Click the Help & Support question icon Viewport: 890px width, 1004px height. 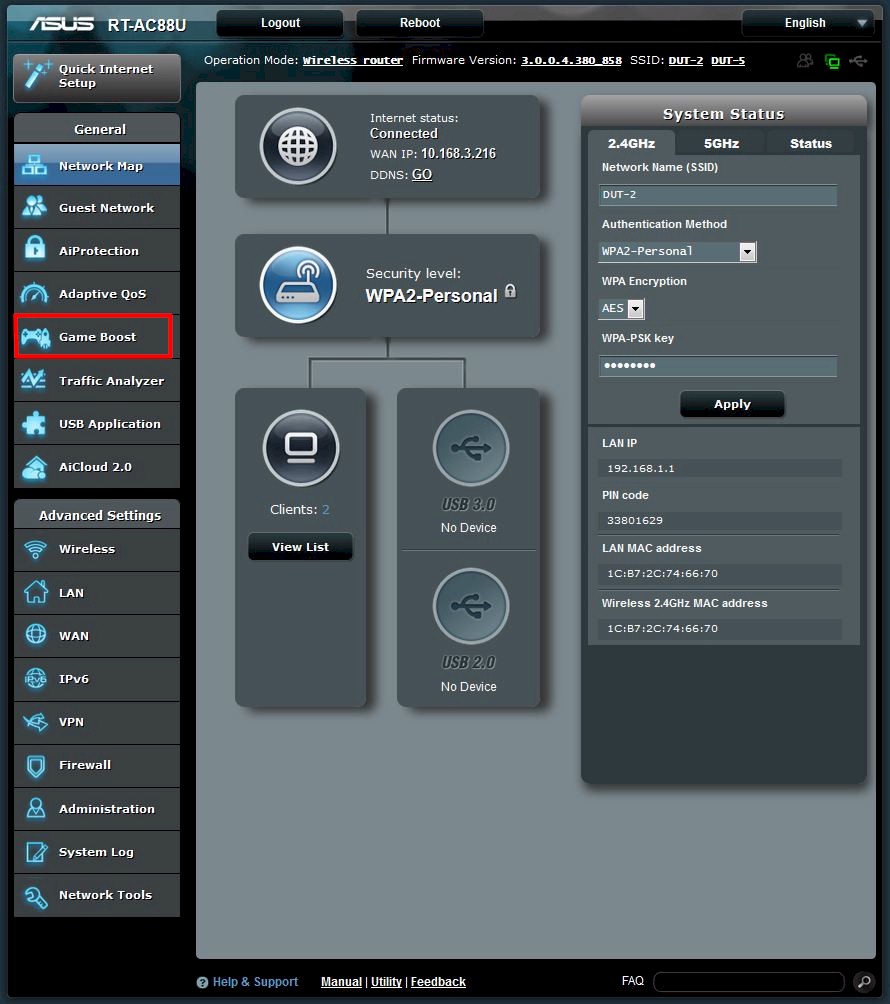pyautogui.click(x=202, y=982)
